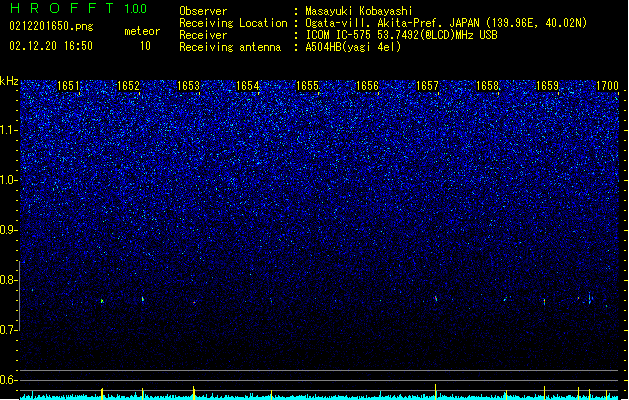Click the 0.8 kHz frequency label
The height and width of the screenshot is (400, 629).
(x=8, y=280)
